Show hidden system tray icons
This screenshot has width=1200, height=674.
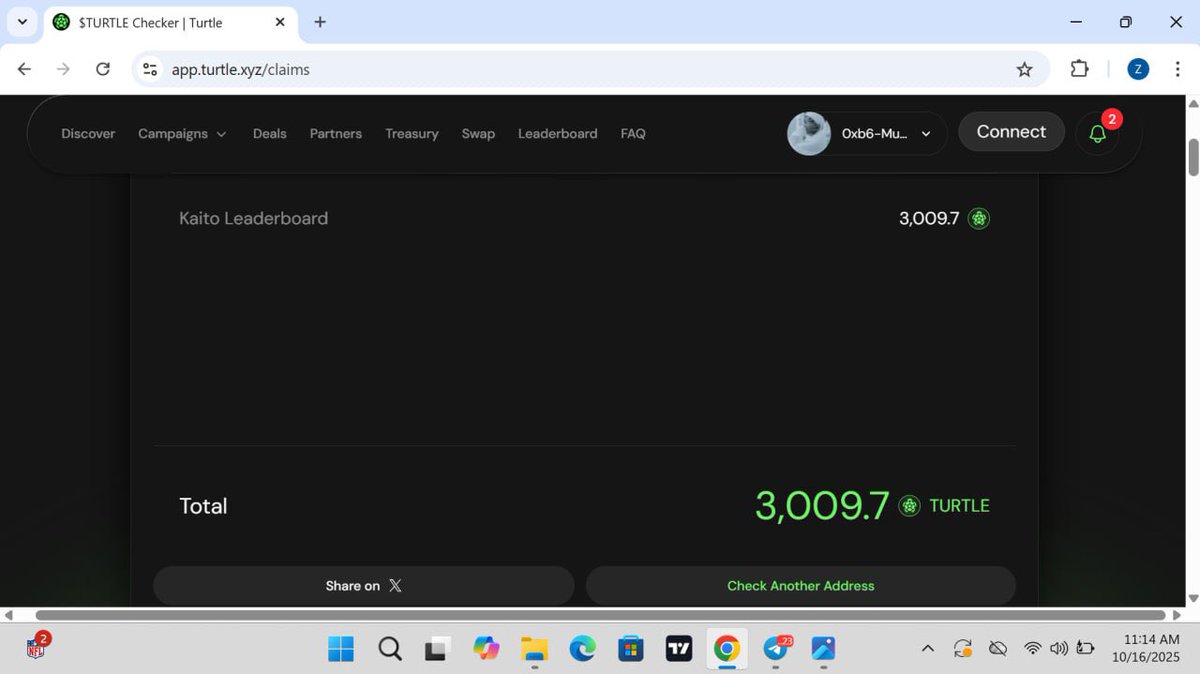point(927,649)
